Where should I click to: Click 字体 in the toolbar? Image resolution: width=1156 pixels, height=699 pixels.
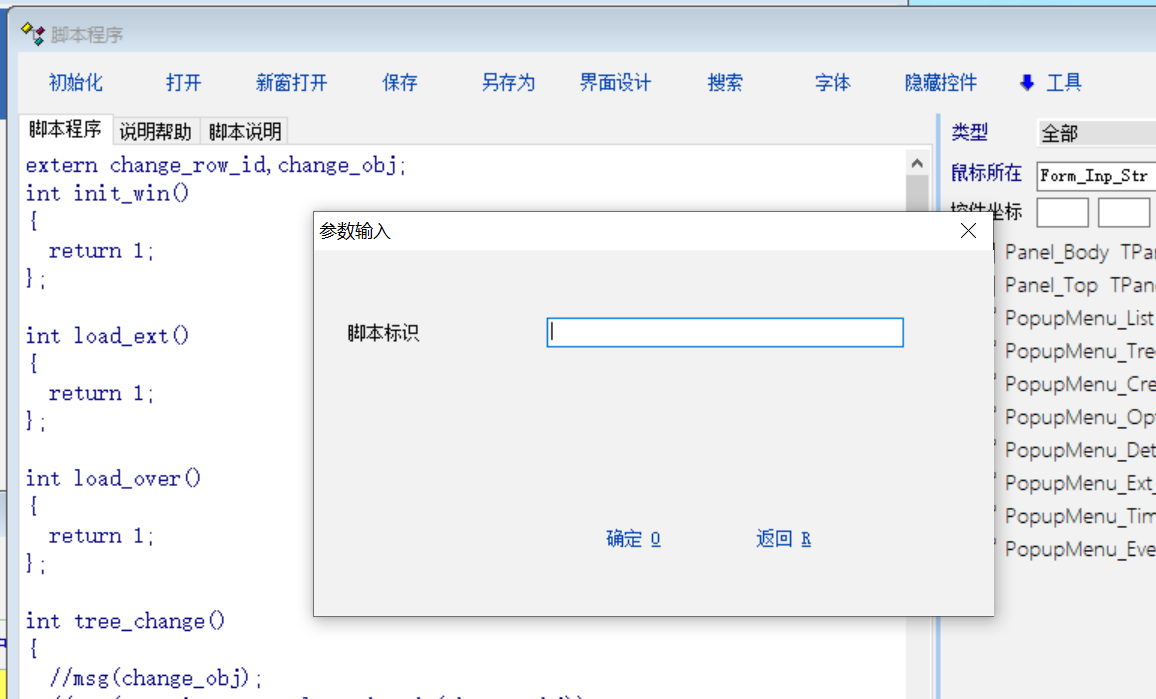click(x=832, y=83)
